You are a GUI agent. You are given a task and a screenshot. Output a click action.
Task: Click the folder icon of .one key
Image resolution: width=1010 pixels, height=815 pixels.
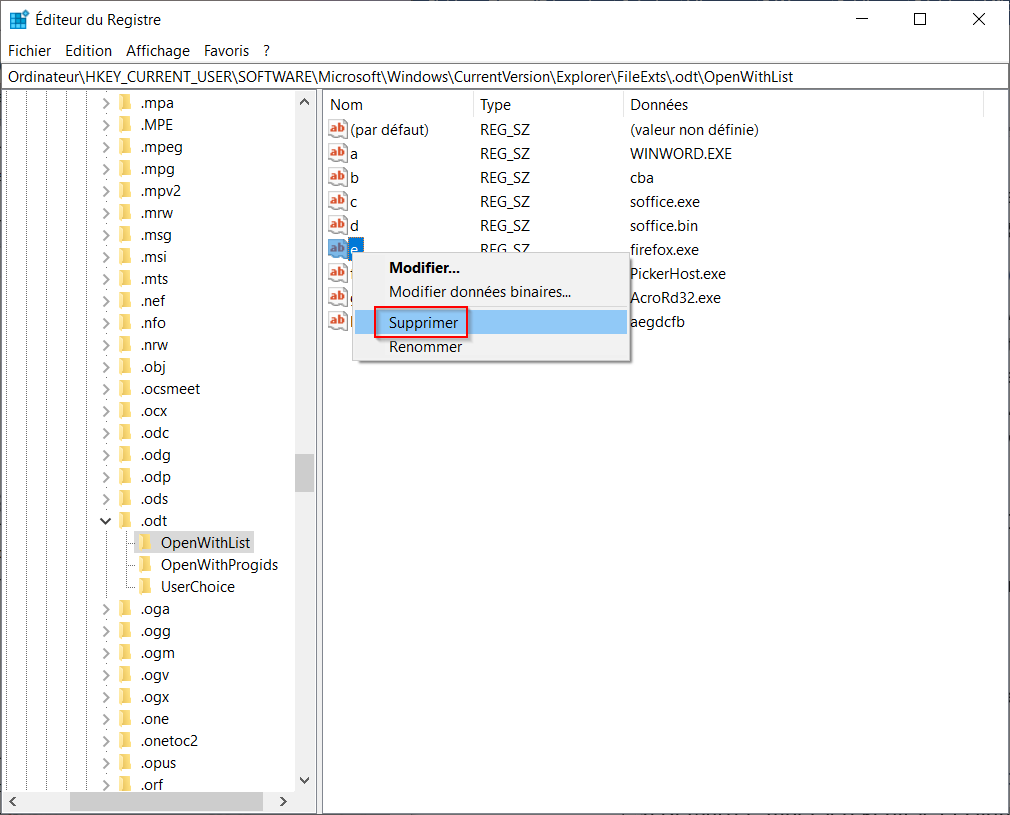[126, 718]
